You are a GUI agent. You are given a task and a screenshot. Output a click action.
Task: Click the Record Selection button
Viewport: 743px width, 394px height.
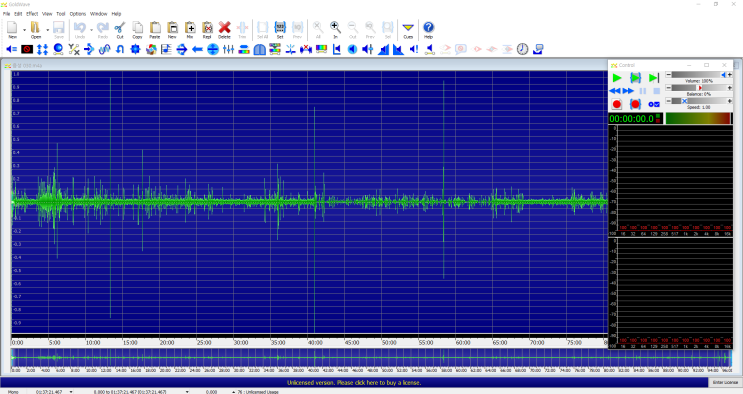point(635,104)
